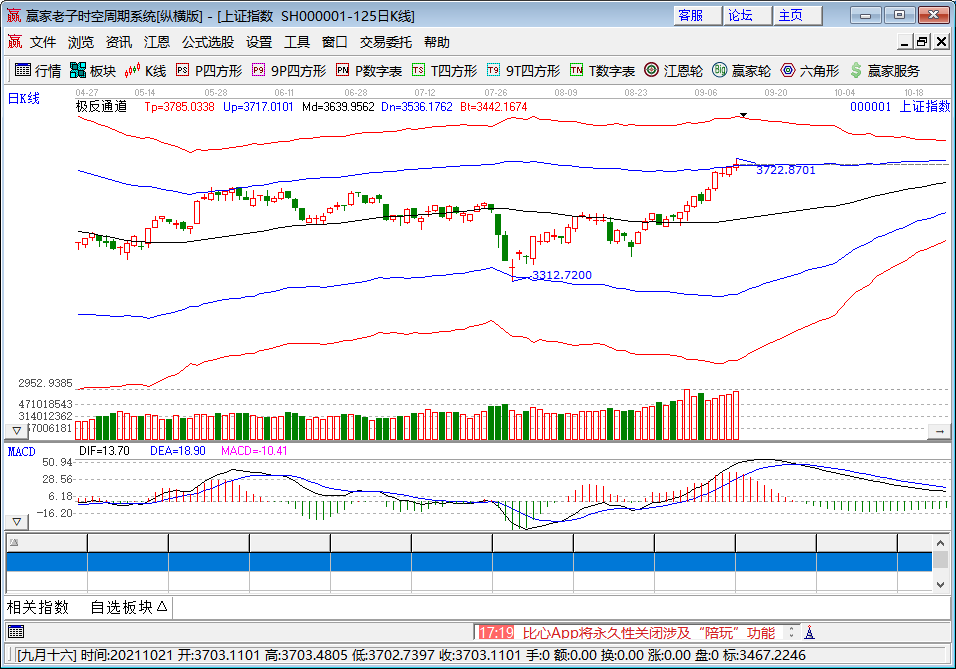
Task: Click the Dn=3536.1762 channel value
Action: coord(417,107)
